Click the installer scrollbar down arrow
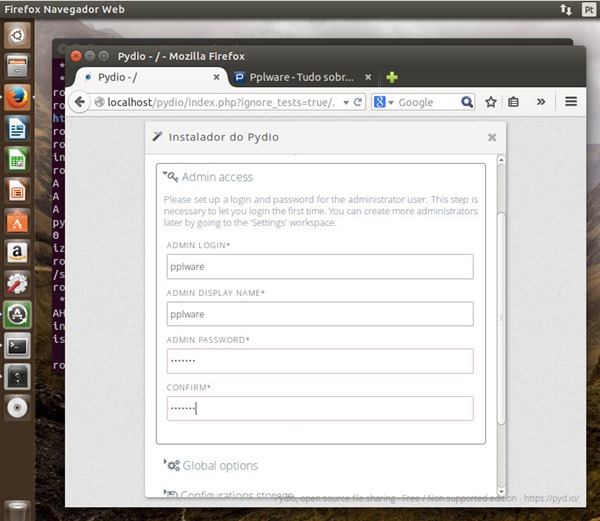The image size is (600, 521). tap(501, 492)
